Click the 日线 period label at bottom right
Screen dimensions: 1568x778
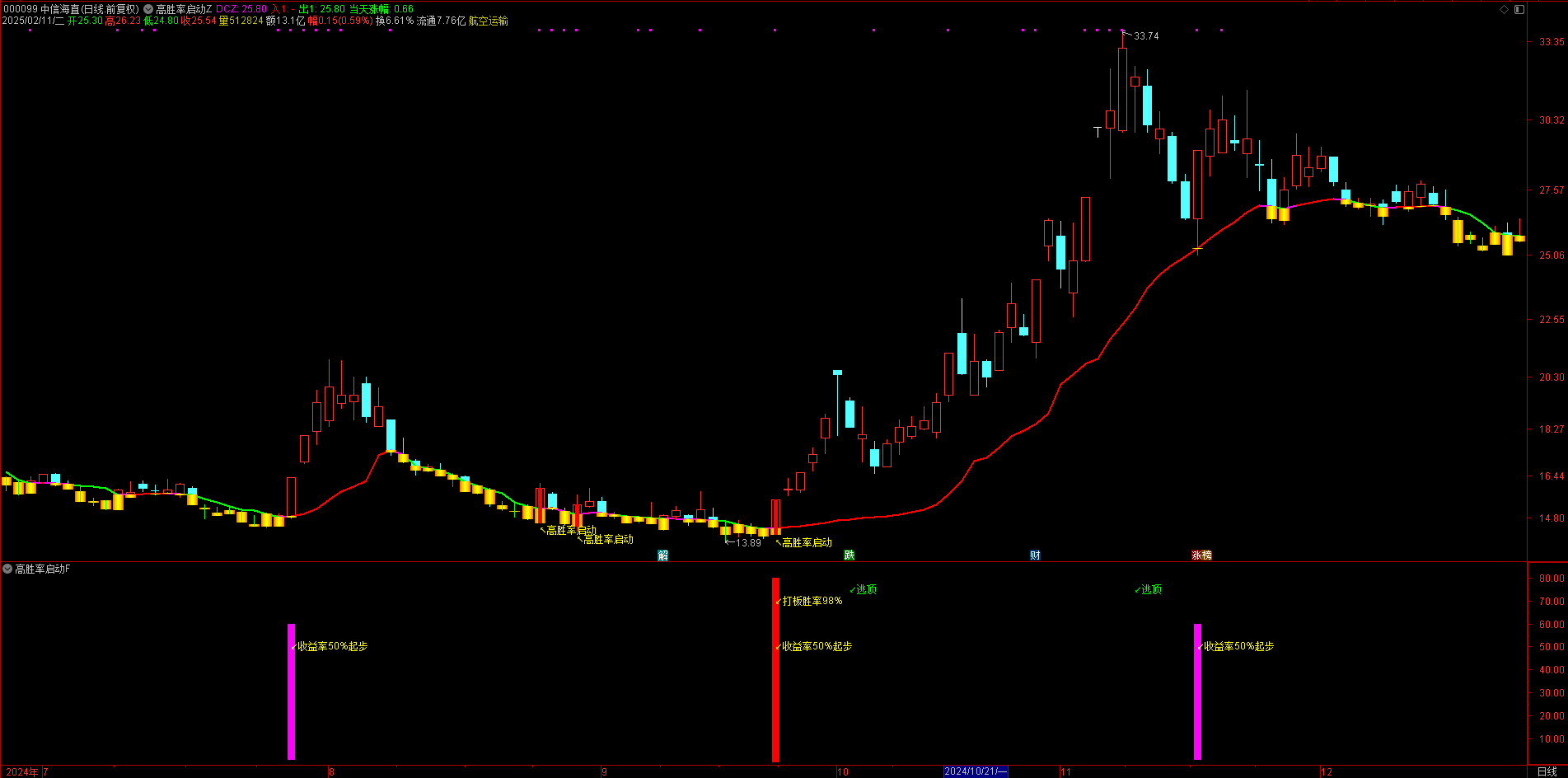[1547, 771]
